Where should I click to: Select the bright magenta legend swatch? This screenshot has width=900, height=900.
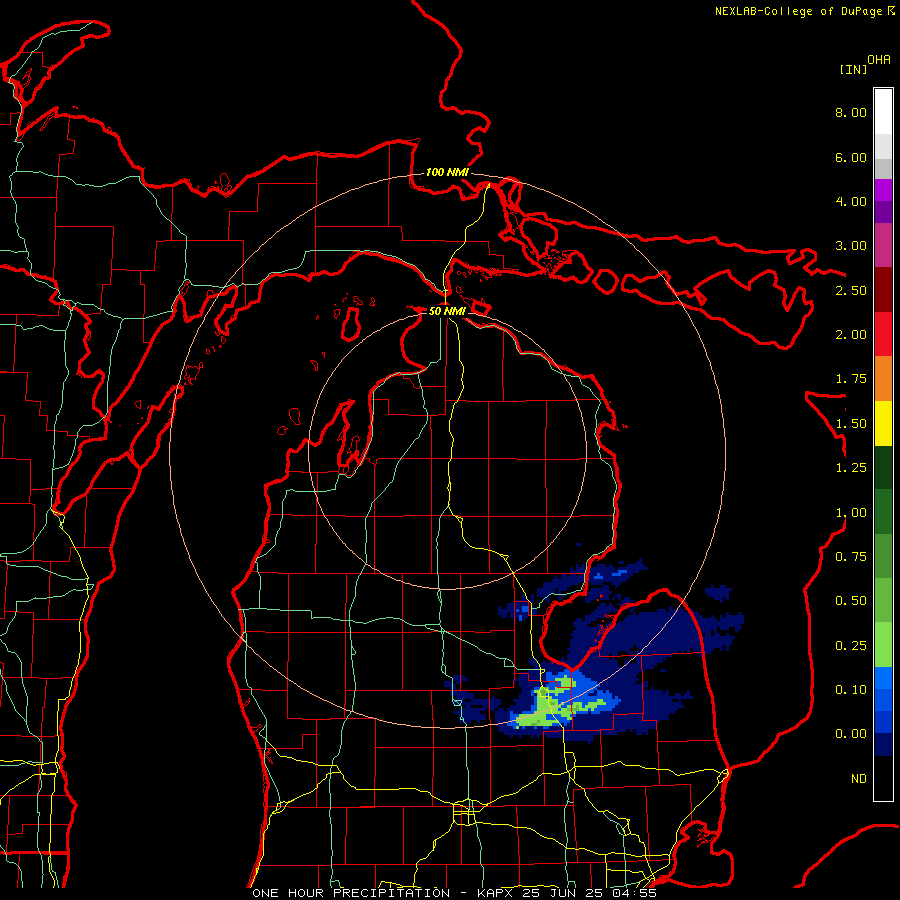(883, 190)
